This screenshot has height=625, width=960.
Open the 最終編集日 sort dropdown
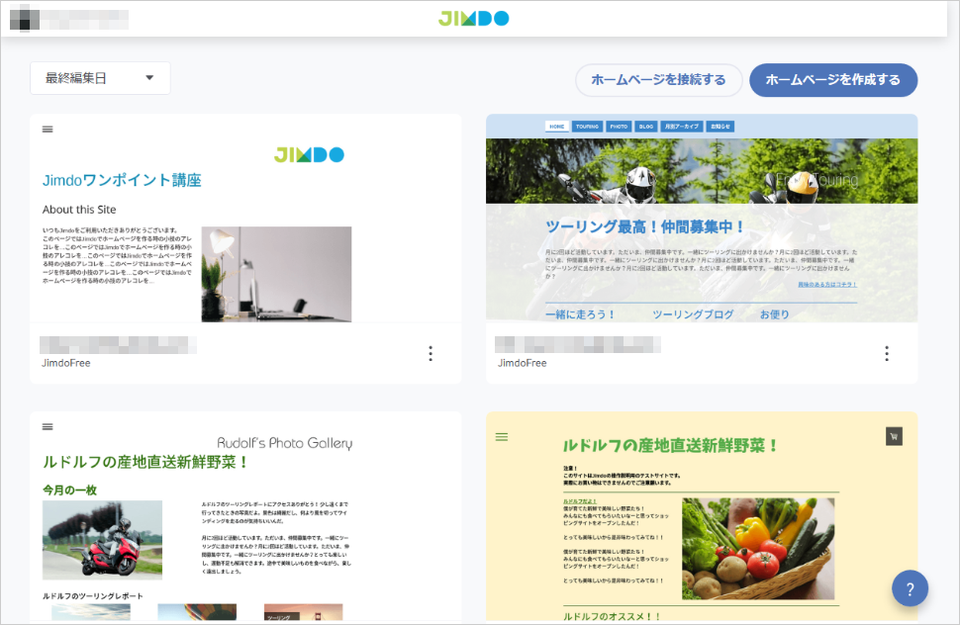tap(100, 78)
